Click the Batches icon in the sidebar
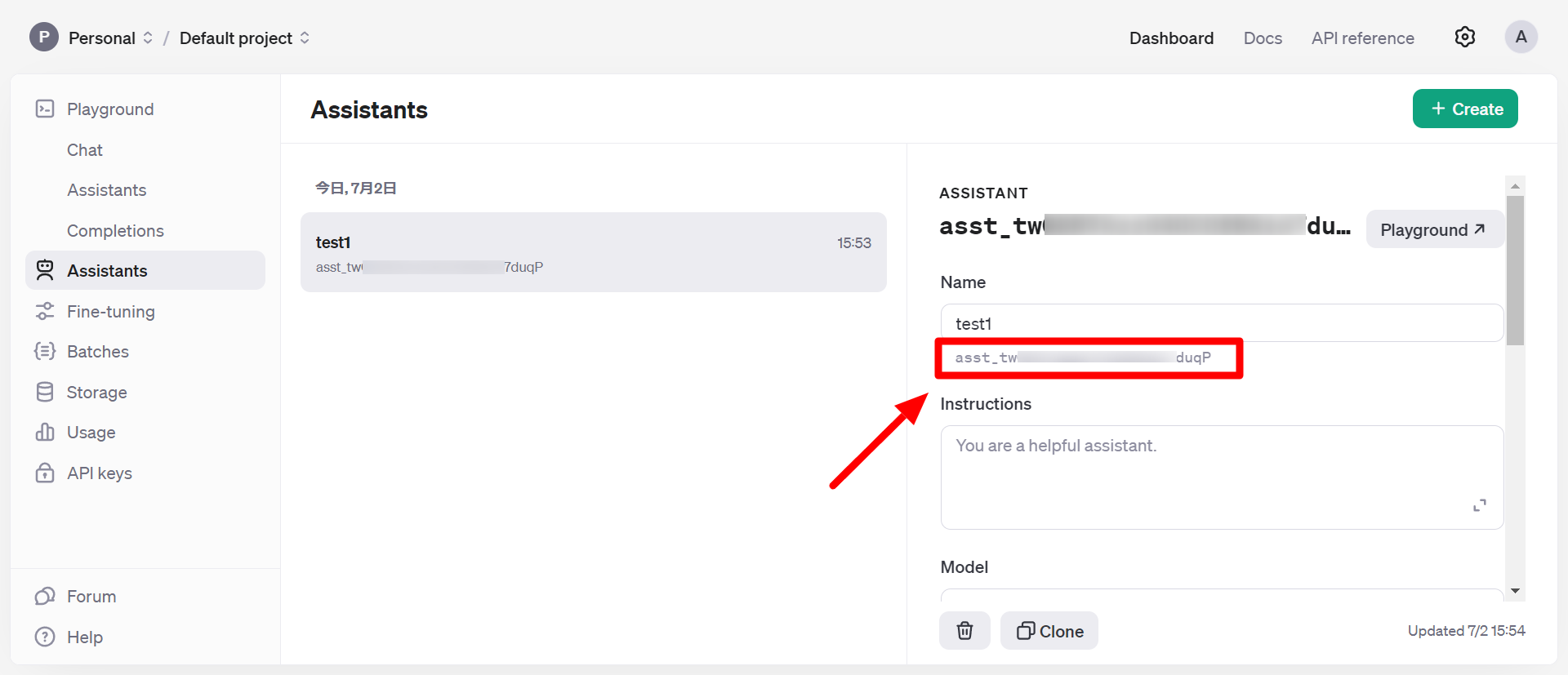 [x=45, y=351]
